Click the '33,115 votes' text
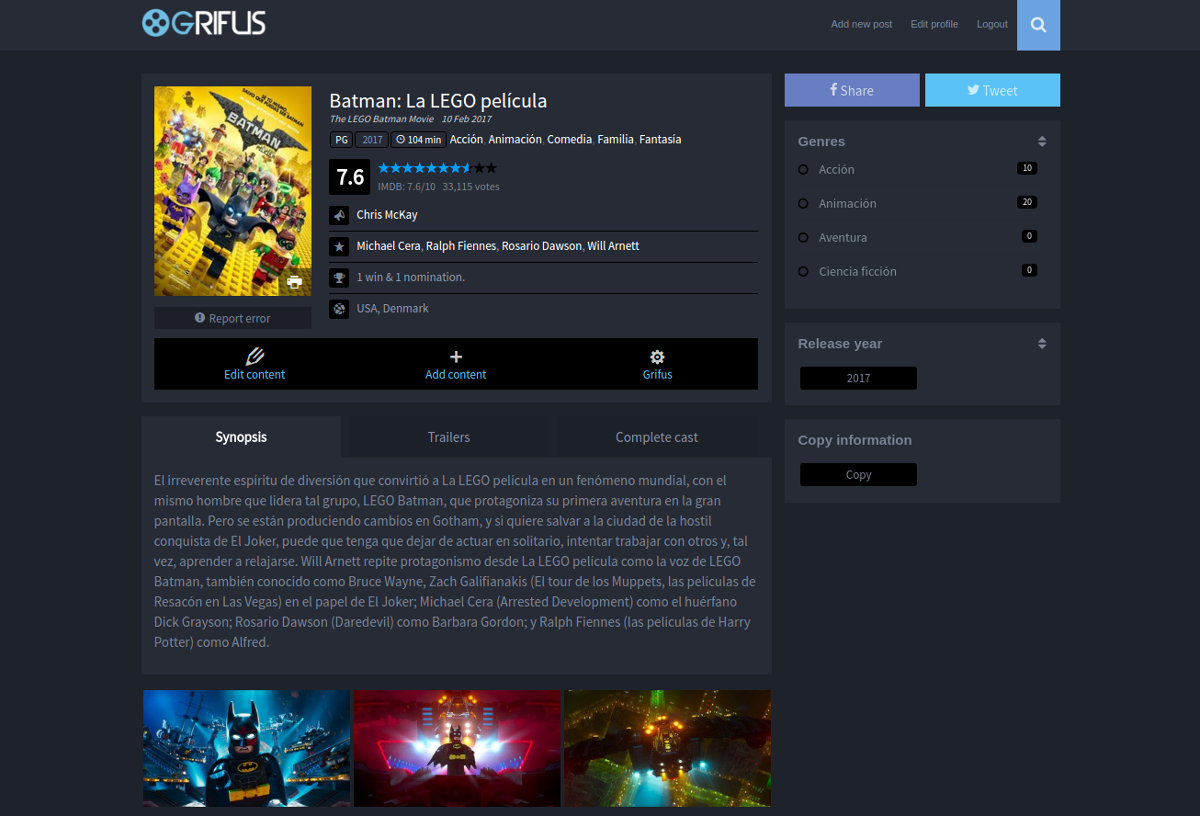1200x816 pixels. coord(471,187)
